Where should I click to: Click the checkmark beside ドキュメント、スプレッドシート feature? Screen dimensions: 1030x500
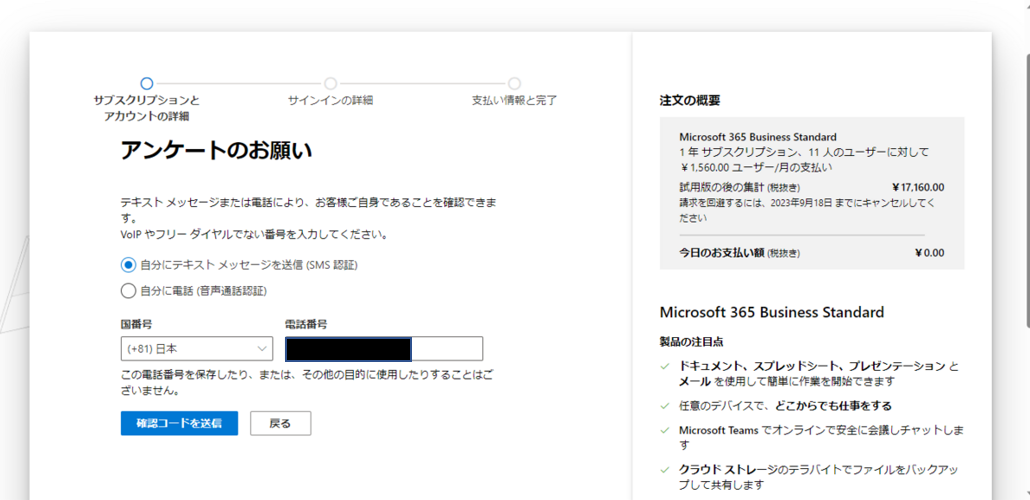[x=665, y=367]
